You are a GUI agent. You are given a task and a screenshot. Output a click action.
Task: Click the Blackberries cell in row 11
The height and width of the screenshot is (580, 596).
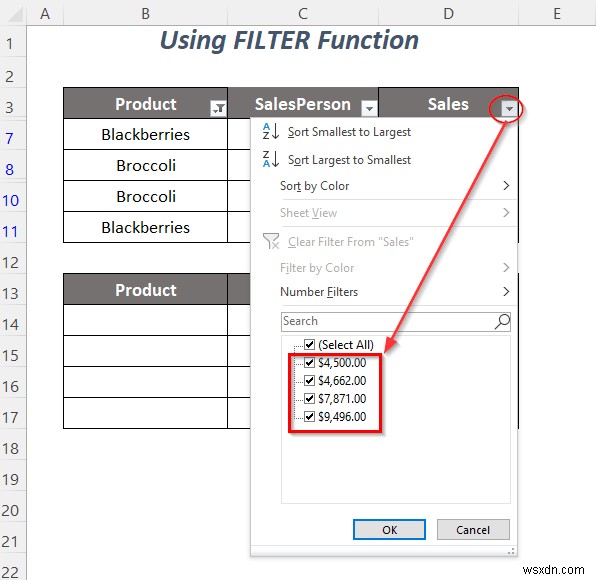point(146,227)
